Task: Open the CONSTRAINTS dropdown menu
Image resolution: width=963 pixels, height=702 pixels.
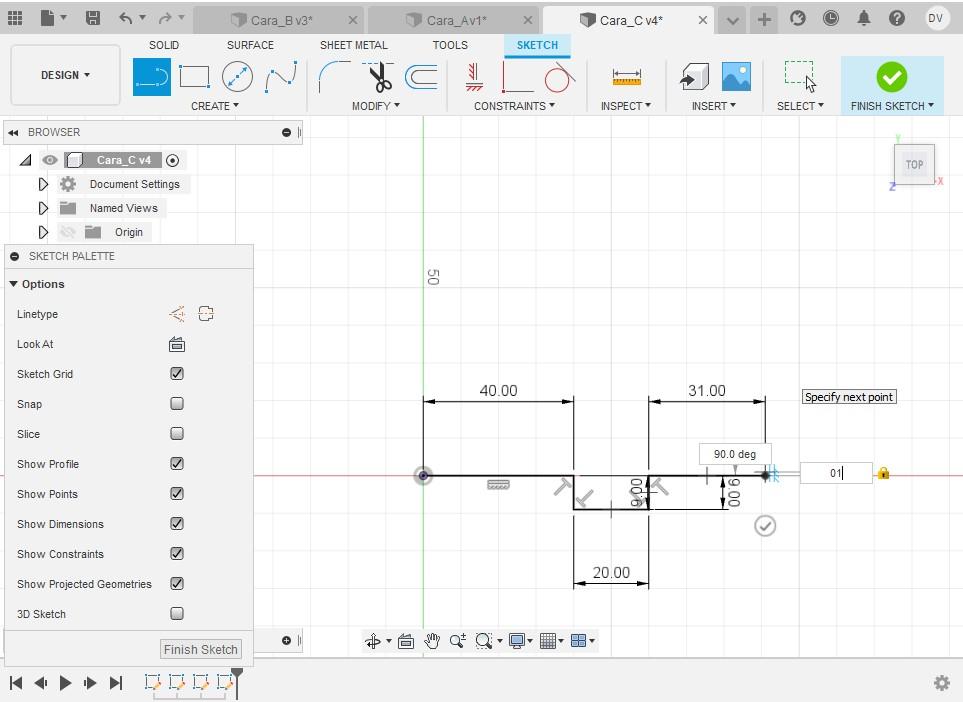Action: 514,106
